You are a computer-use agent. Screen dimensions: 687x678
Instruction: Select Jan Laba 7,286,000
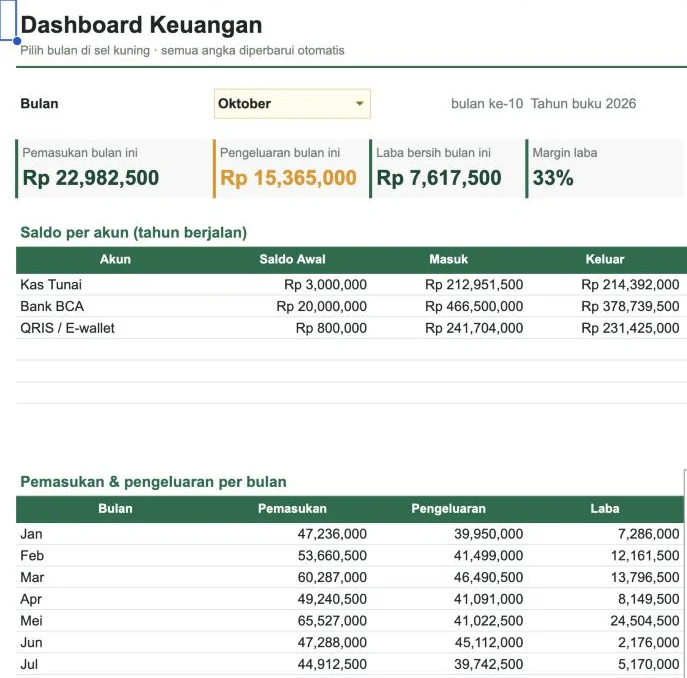click(x=648, y=534)
